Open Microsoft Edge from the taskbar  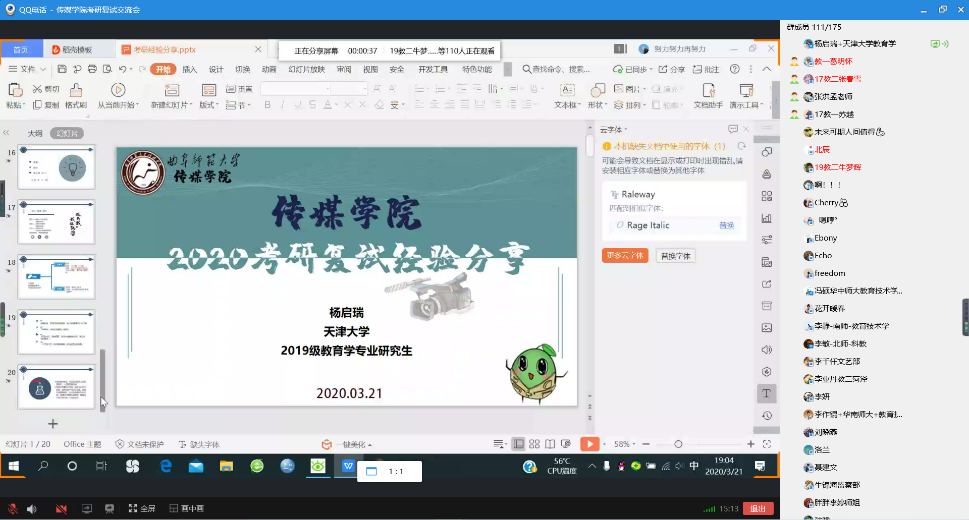166,466
